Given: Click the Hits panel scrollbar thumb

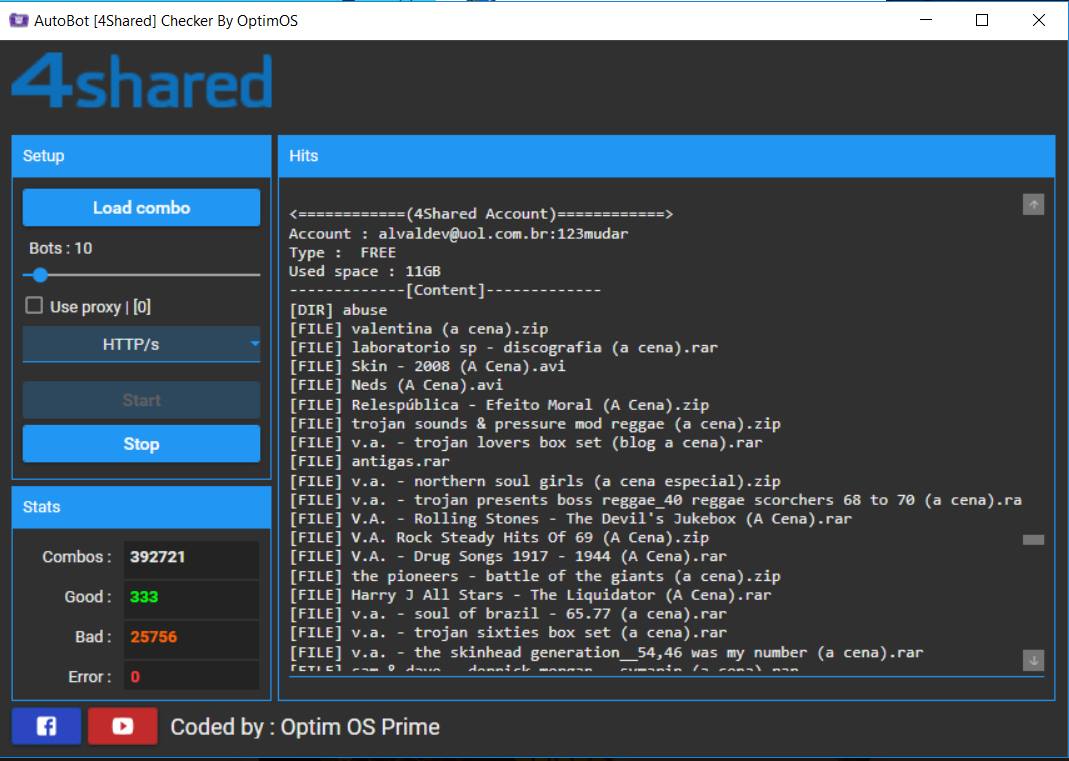Looking at the screenshot, I should pos(1033,540).
